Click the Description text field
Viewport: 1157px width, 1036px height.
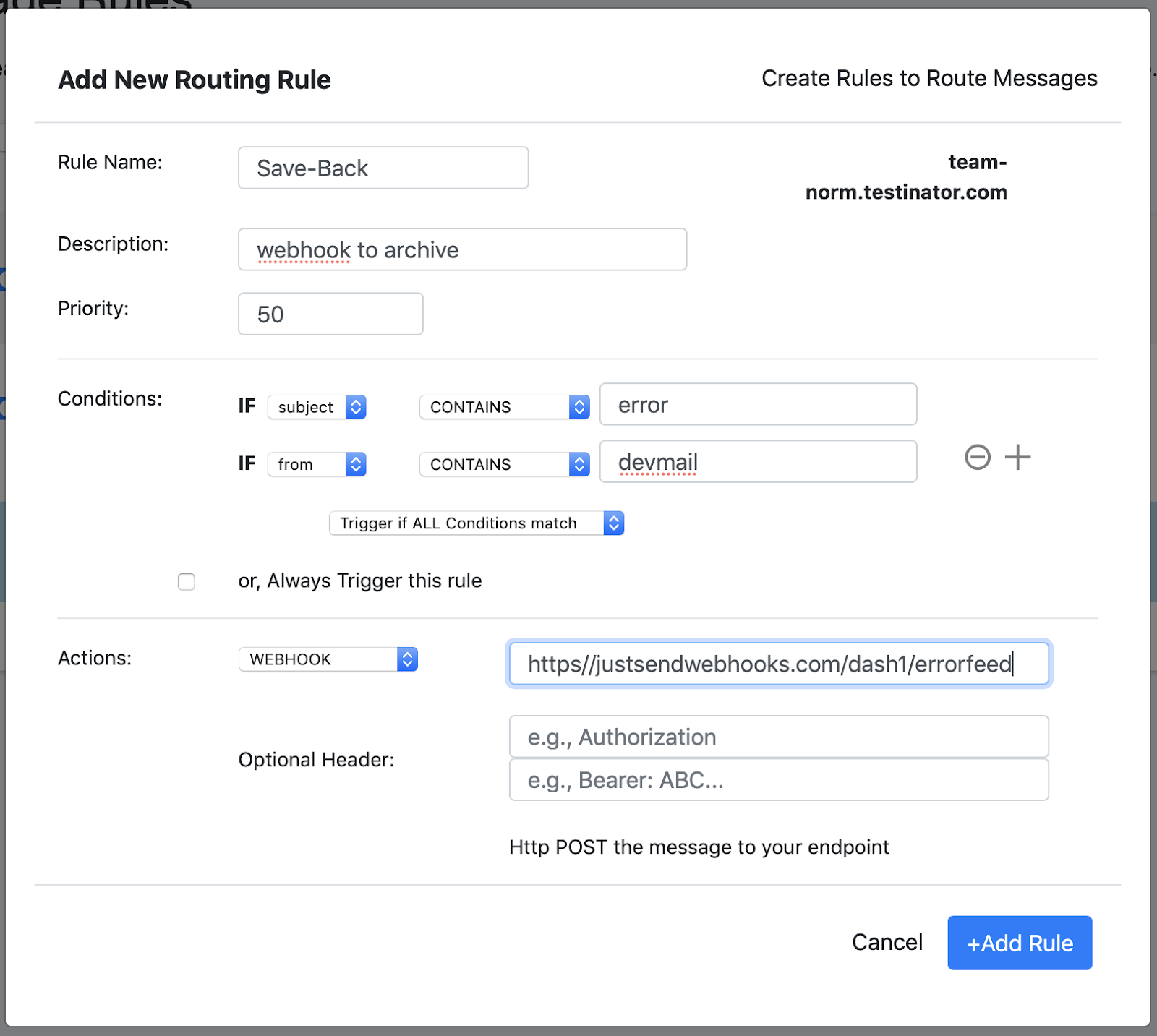click(462, 250)
